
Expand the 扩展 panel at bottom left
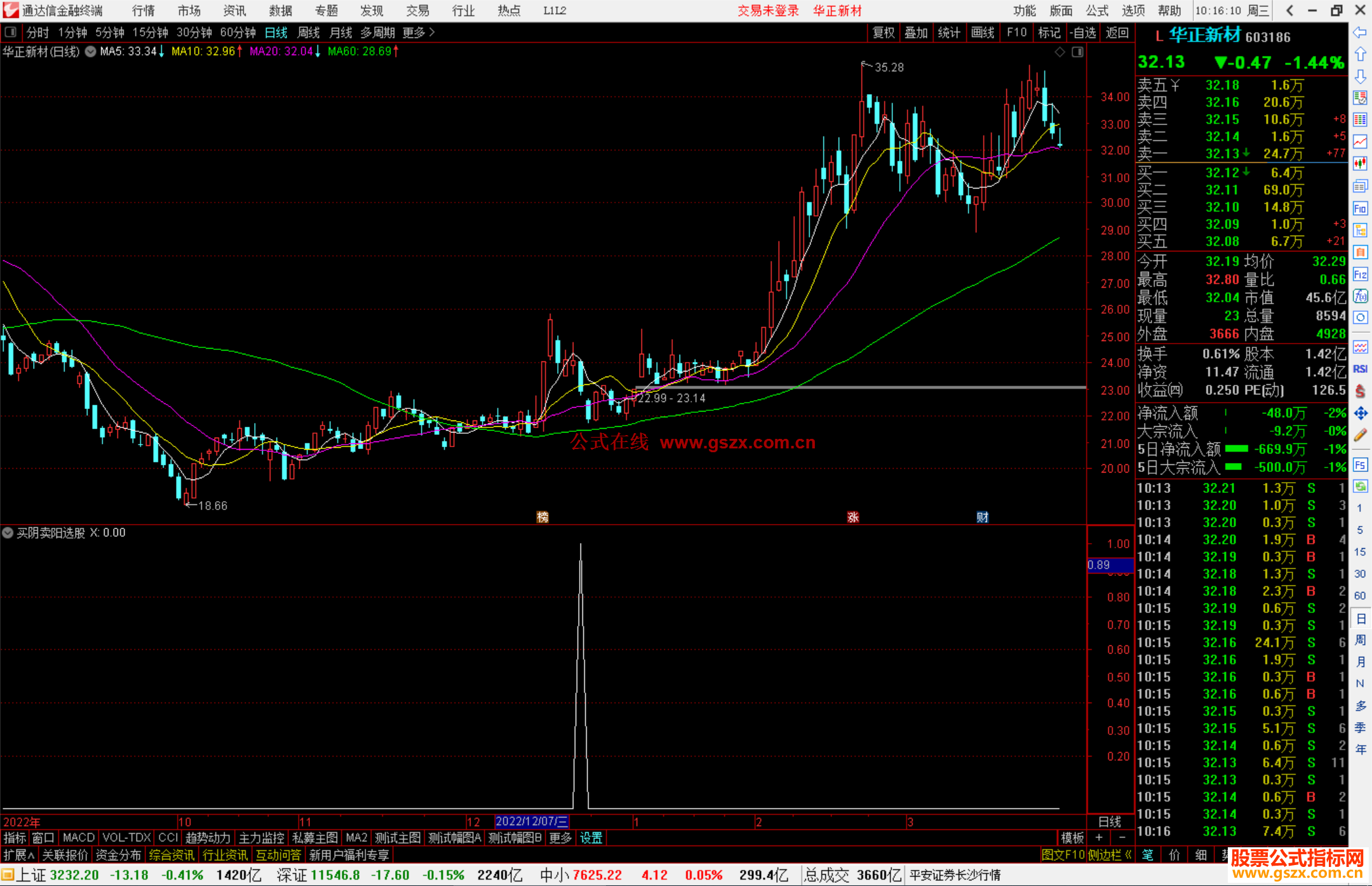(x=18, y=855)
